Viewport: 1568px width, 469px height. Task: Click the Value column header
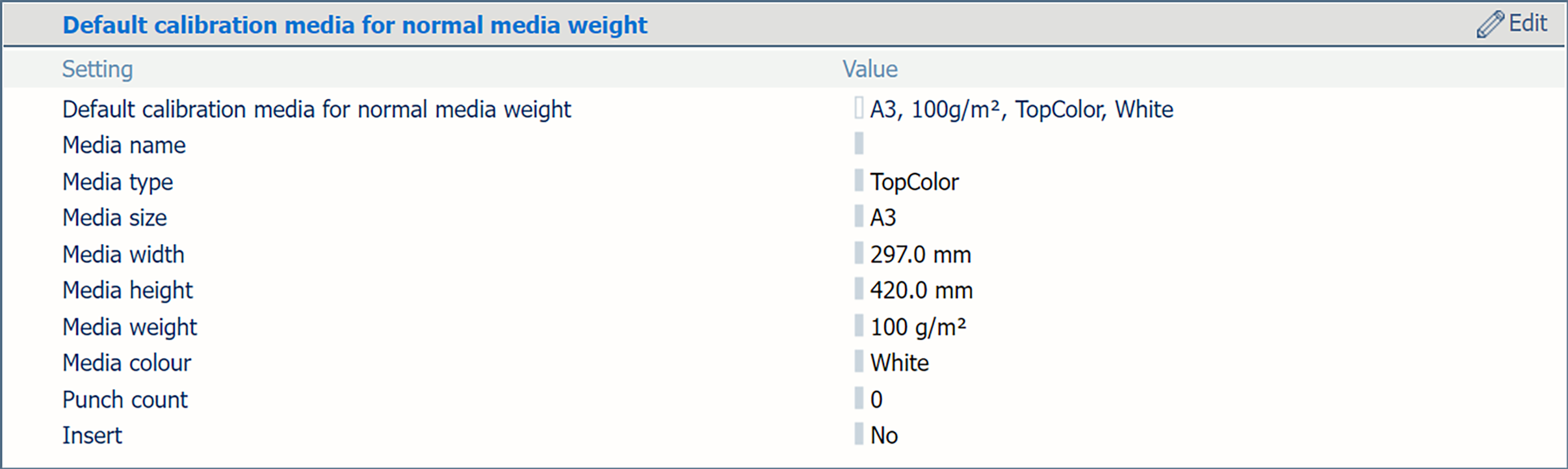click(870, 69)
